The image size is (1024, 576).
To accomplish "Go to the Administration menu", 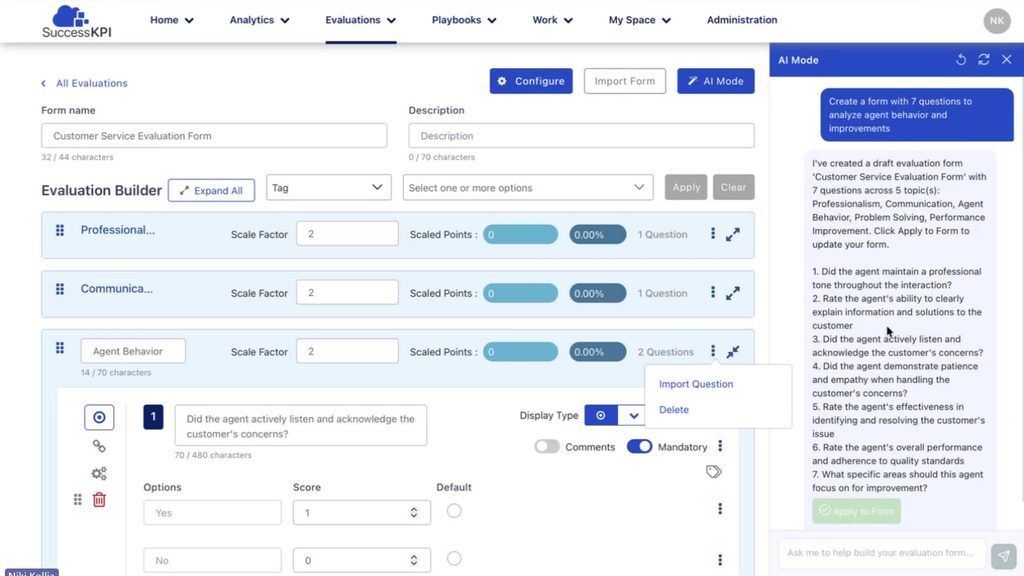I will click(x=742, y=20).
